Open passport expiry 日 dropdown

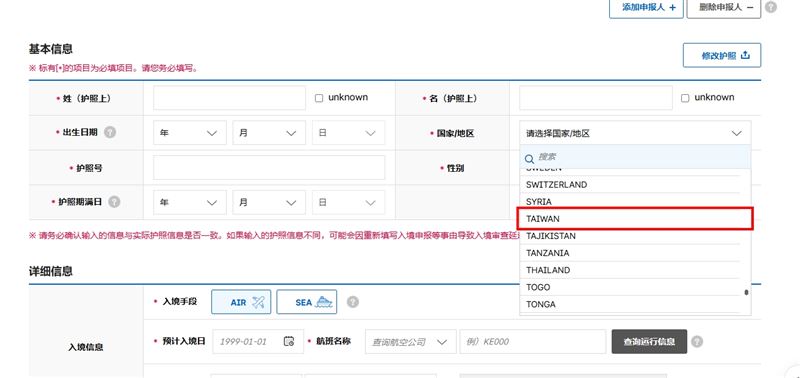click(x=348, y=203)
